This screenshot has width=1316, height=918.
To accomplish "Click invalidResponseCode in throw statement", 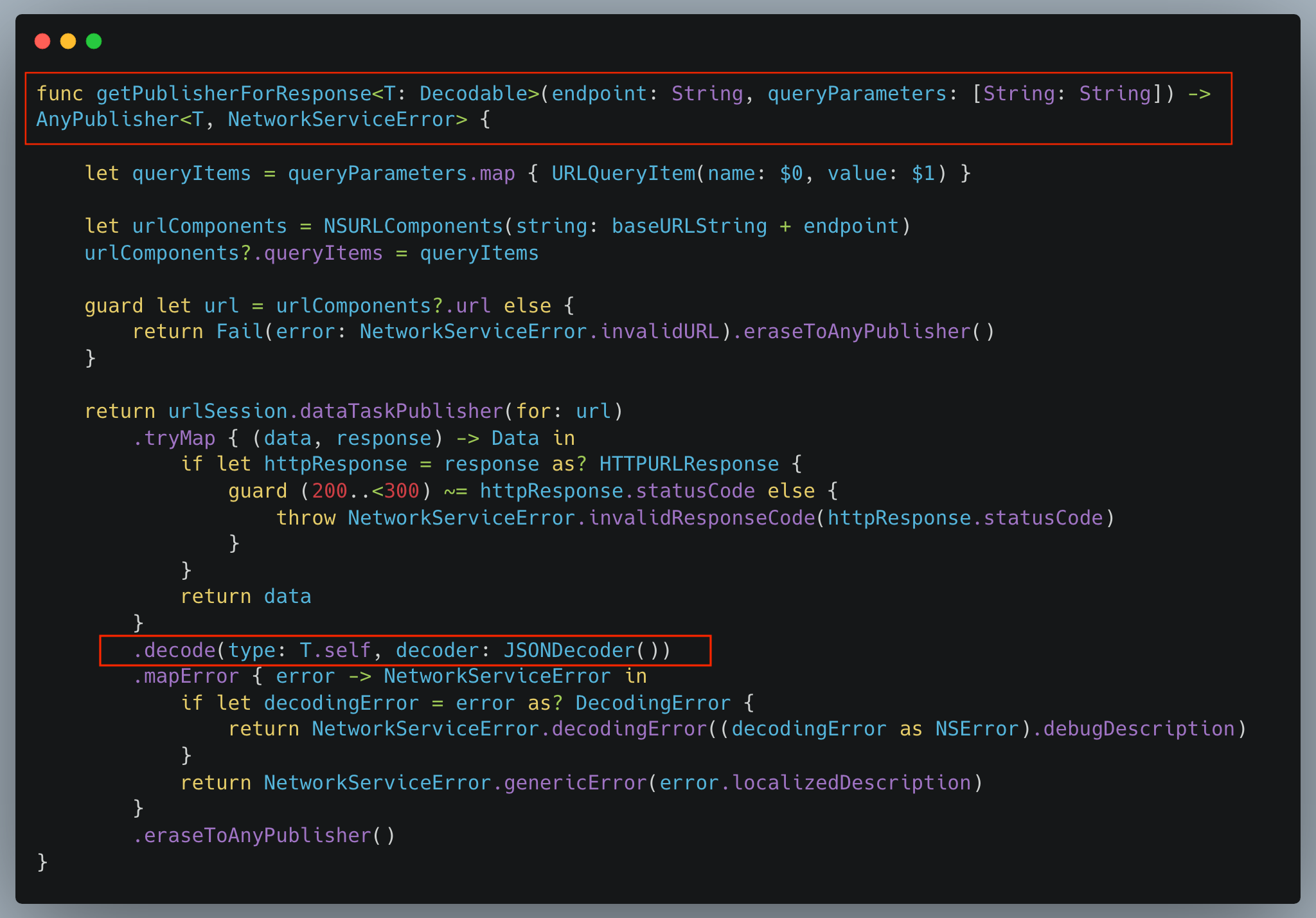I will tap(701, 518).
